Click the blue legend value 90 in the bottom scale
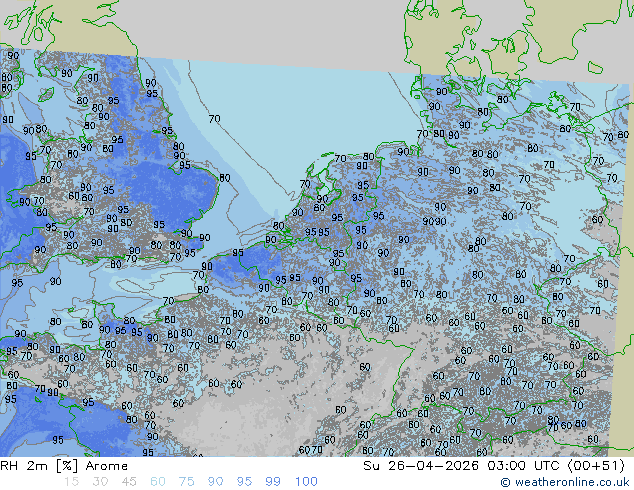This screenshot has height=490, width=634. pos(215,482)
